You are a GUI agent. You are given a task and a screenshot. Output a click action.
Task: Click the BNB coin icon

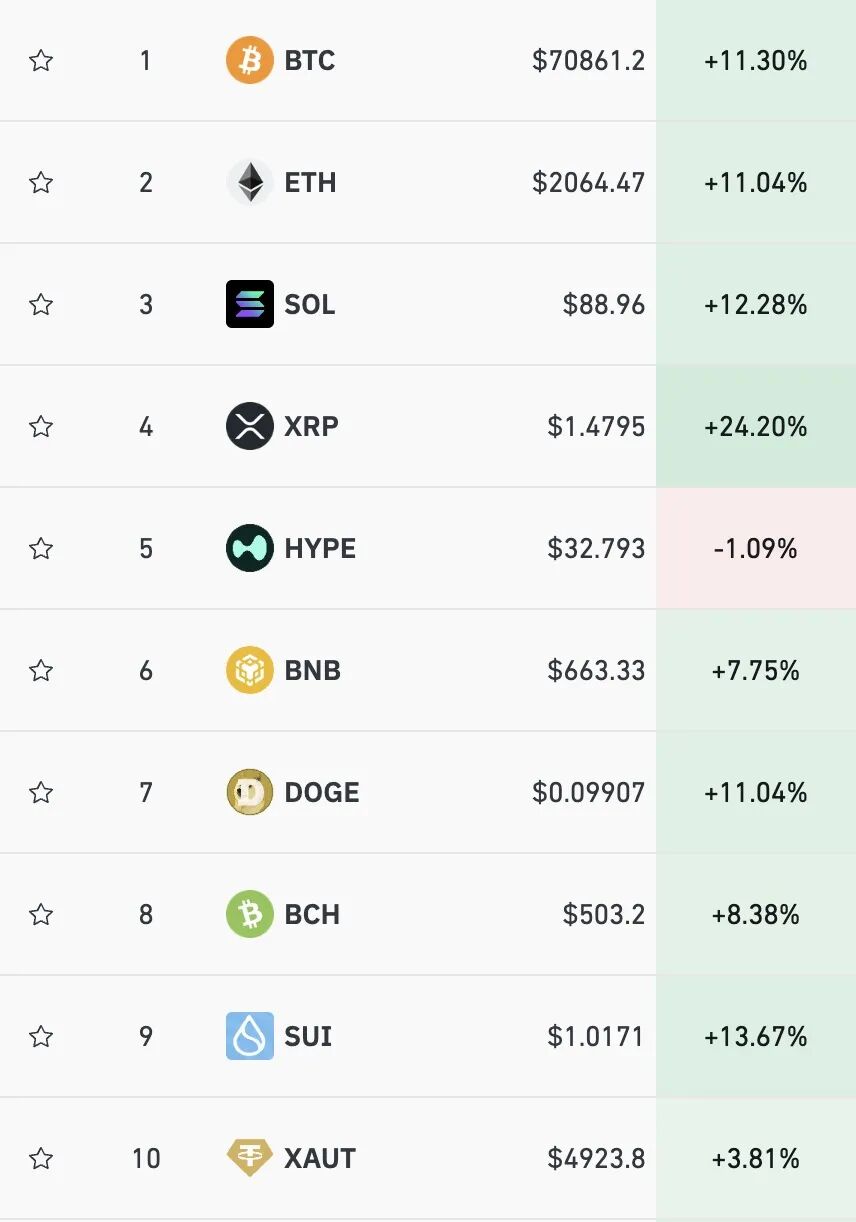249,670
